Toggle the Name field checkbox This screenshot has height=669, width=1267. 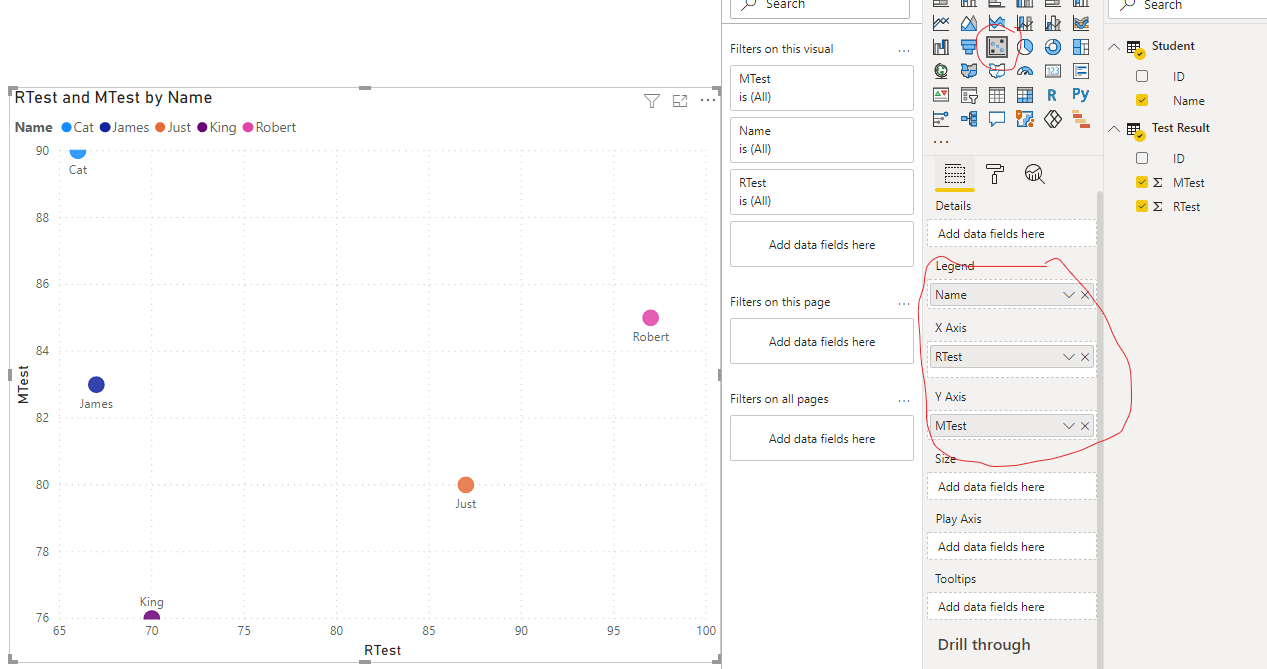tap(1142, 100)
